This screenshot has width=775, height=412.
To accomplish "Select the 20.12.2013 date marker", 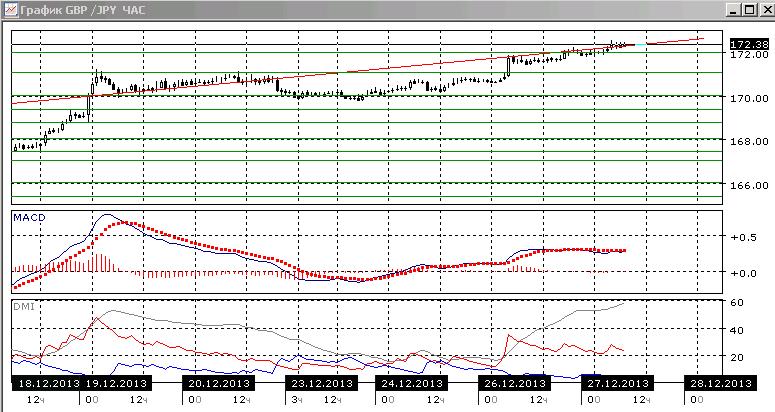I will (219, 383).
